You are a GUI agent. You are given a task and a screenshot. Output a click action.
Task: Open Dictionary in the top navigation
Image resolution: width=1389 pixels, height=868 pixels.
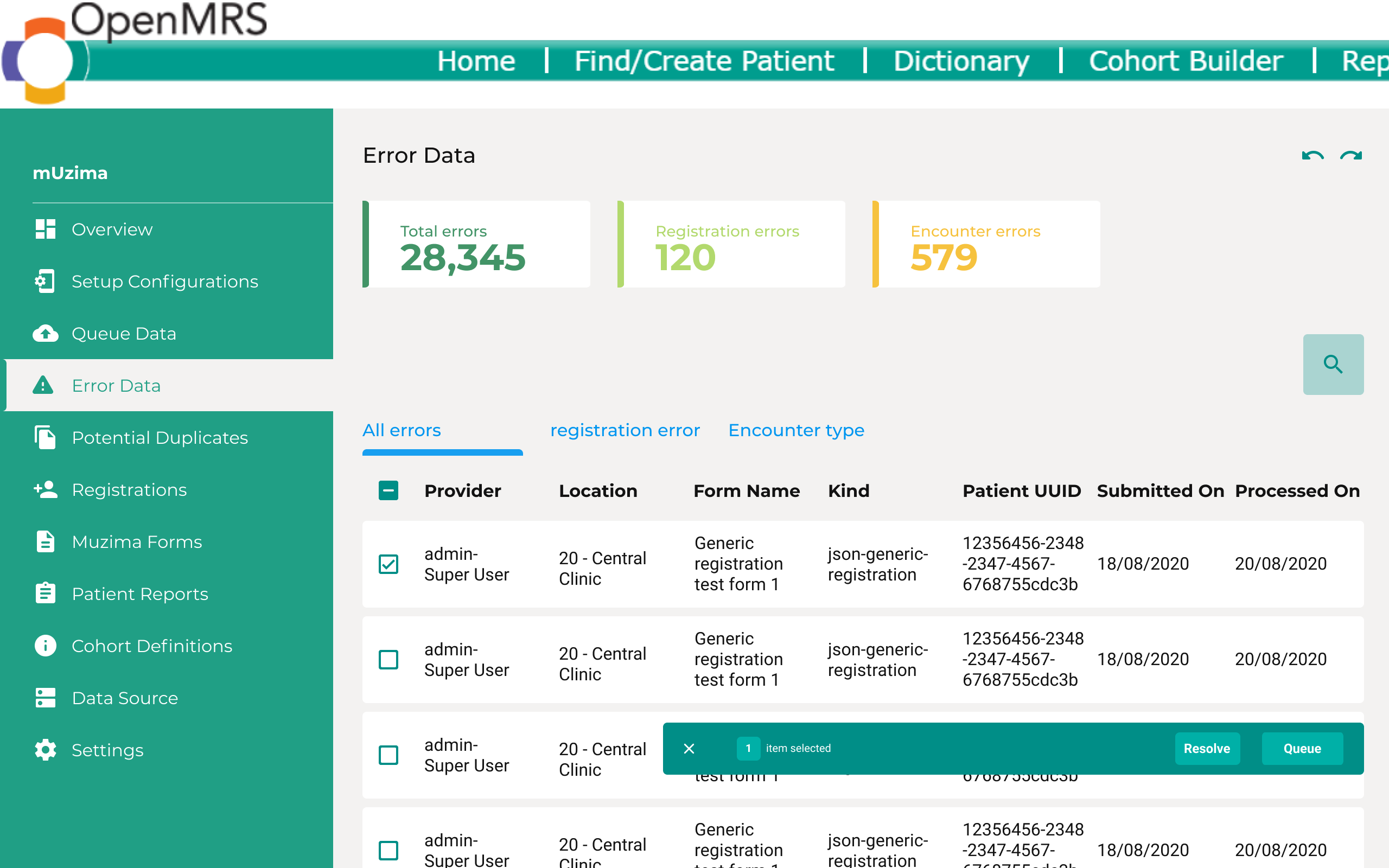[x=961, y=61]
